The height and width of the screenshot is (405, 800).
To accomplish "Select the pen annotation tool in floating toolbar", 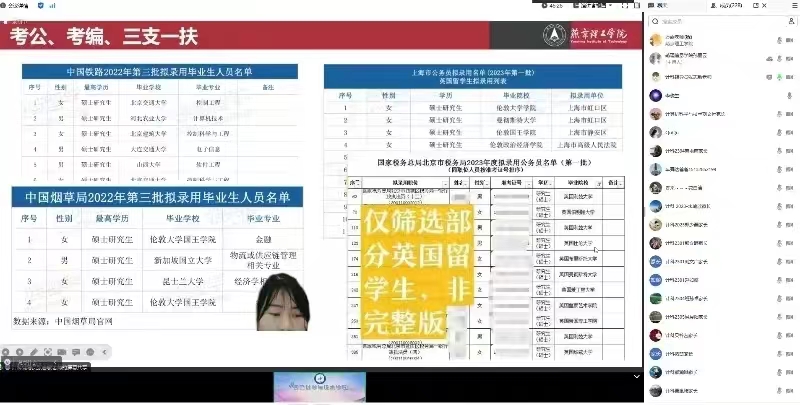I will (x=34, y=352).
